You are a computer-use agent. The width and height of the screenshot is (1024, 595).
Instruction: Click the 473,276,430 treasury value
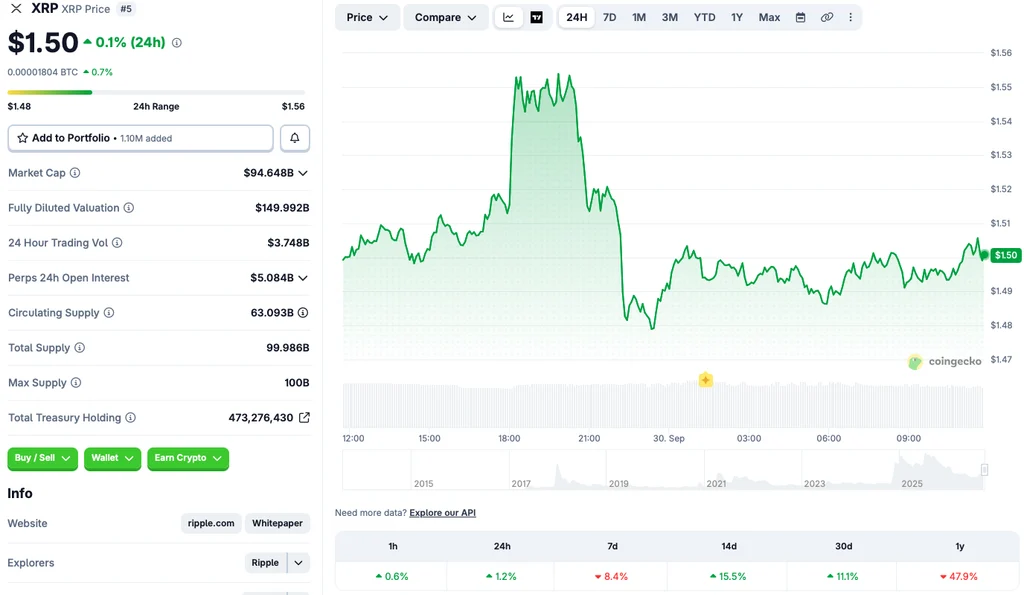click(x=261, y=417)
